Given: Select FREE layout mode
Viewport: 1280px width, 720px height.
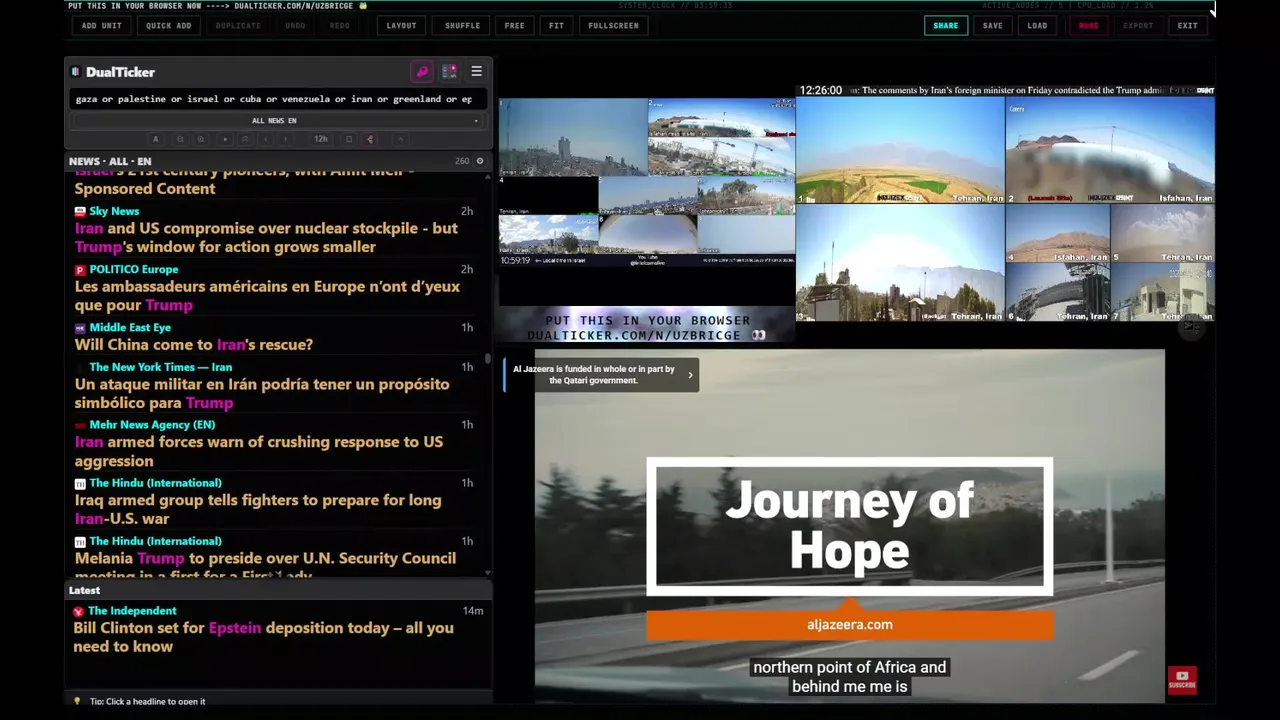Looking at the screenshot, I should (x=514, y=25).
